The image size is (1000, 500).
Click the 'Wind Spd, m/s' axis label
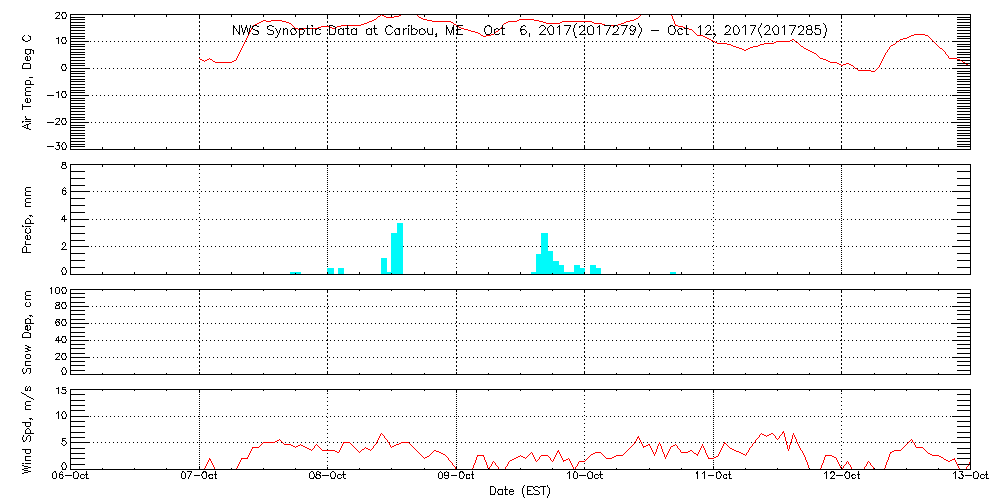tap(28, 429)
